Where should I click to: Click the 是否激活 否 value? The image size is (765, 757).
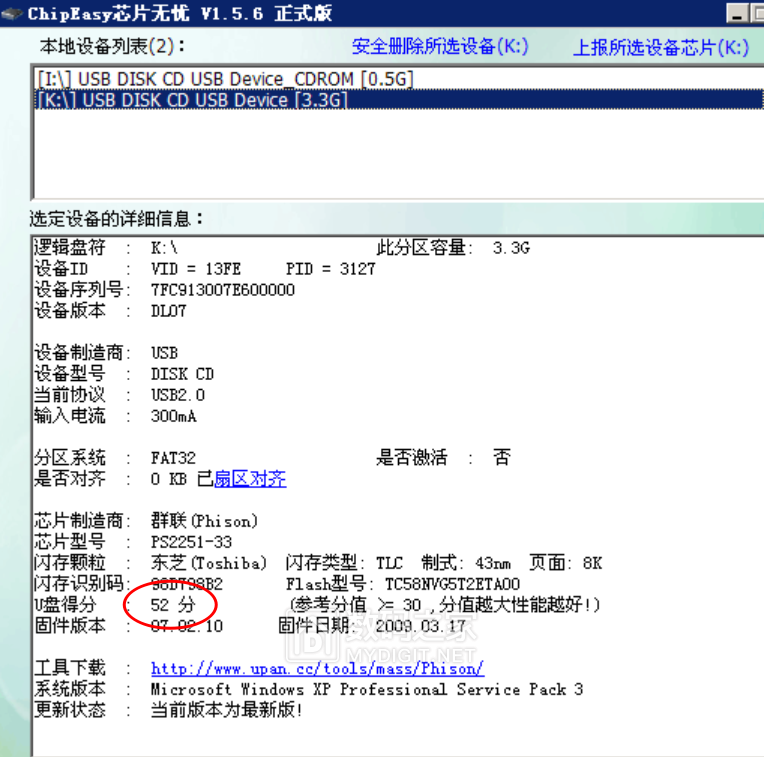coord(502,458)
